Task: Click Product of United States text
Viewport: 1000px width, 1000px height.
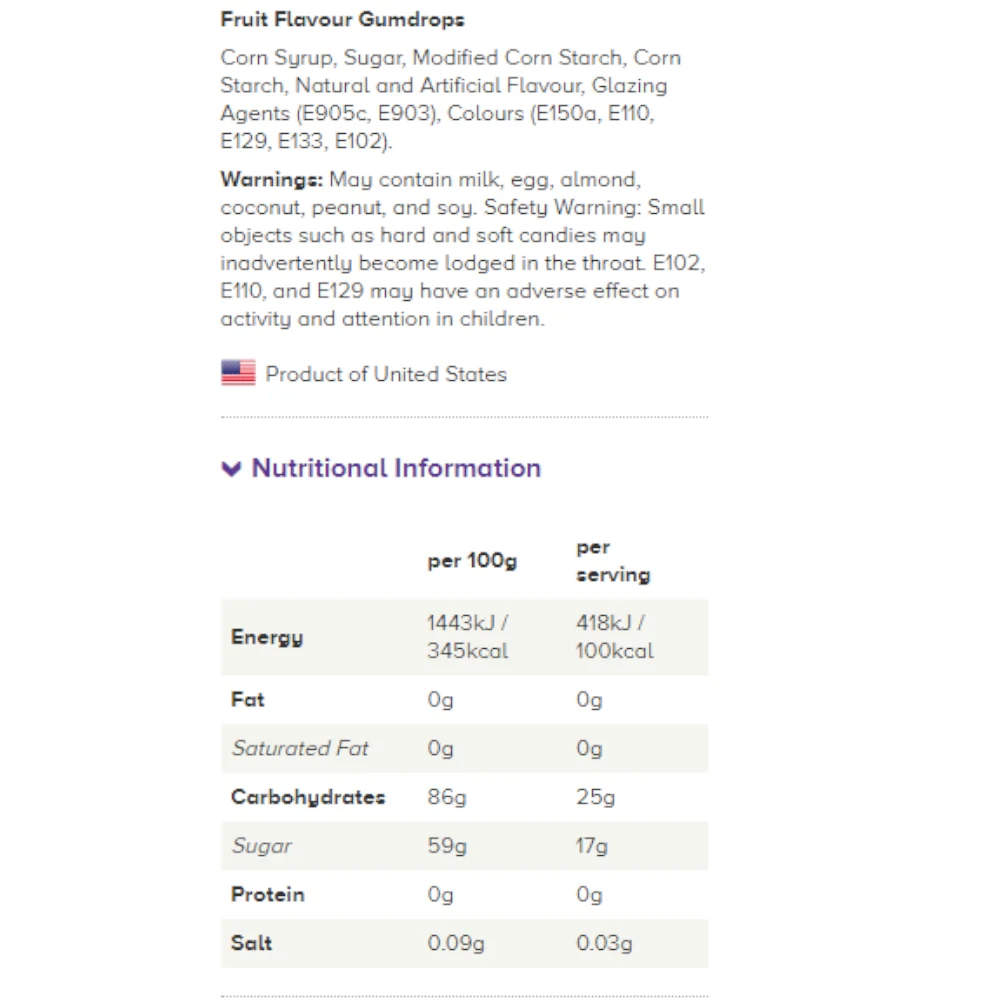Action: (x=386, y=374)
